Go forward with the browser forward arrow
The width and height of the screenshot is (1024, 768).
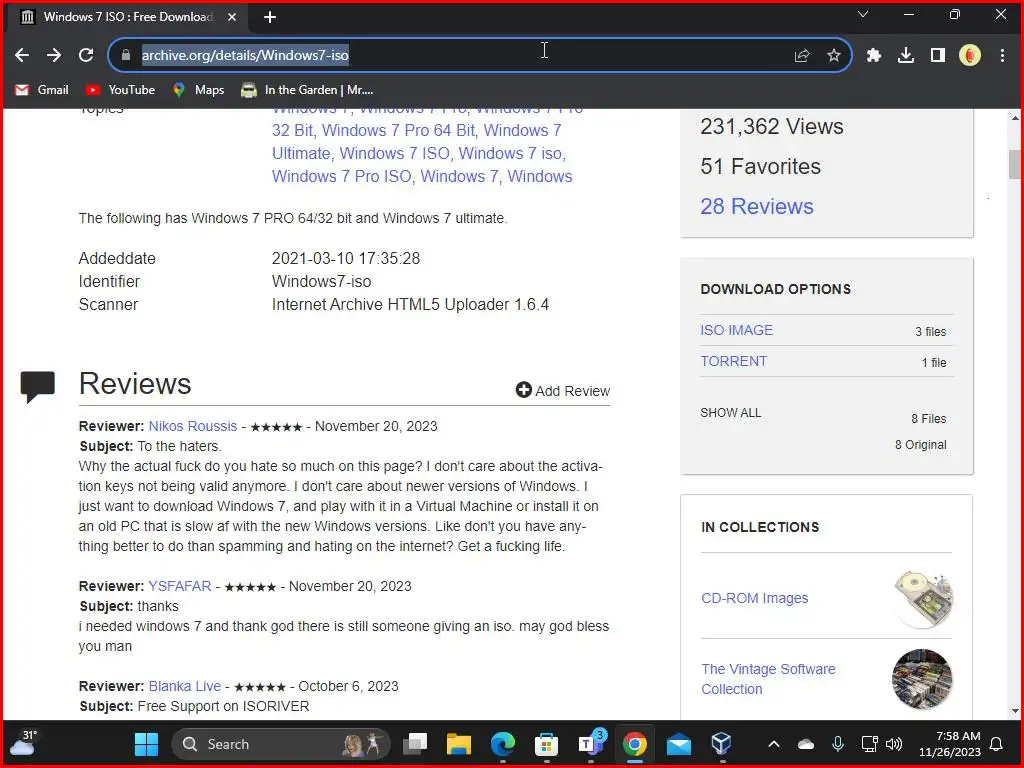point(54,56)
